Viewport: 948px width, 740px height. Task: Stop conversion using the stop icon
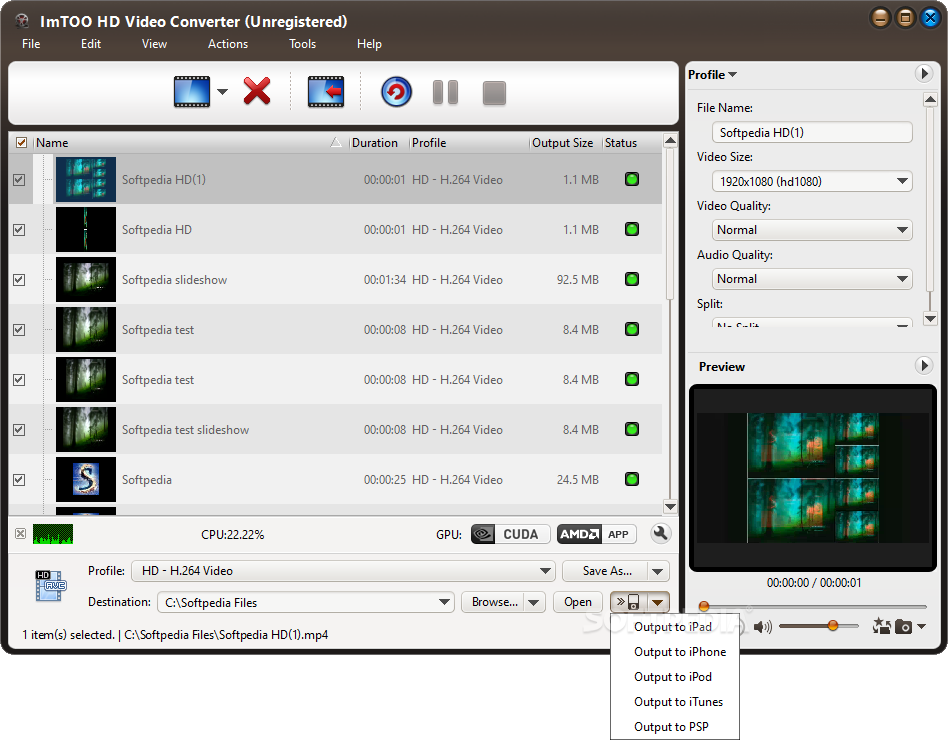point(494,93)
